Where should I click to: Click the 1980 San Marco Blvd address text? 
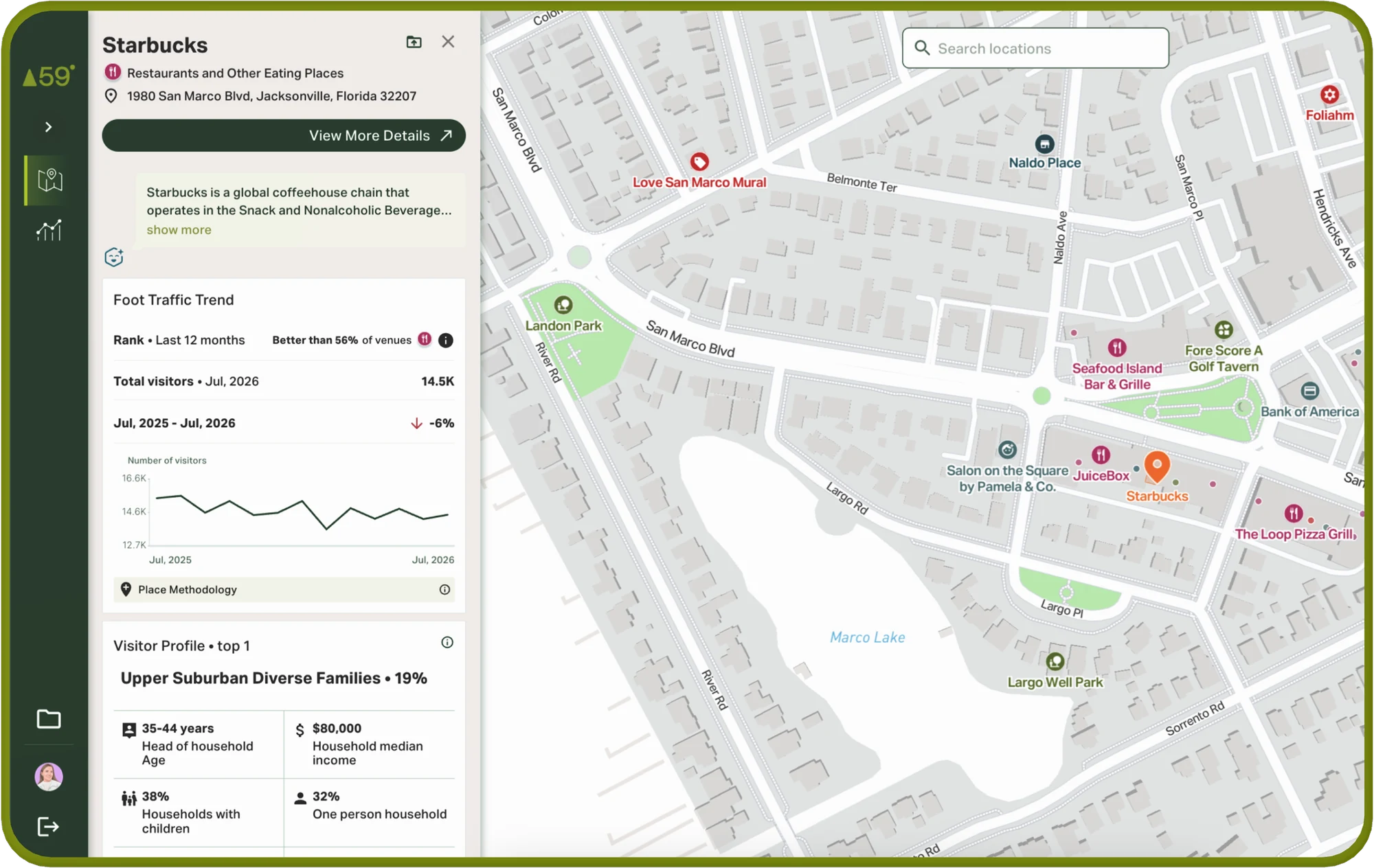[x=271, y=96]
